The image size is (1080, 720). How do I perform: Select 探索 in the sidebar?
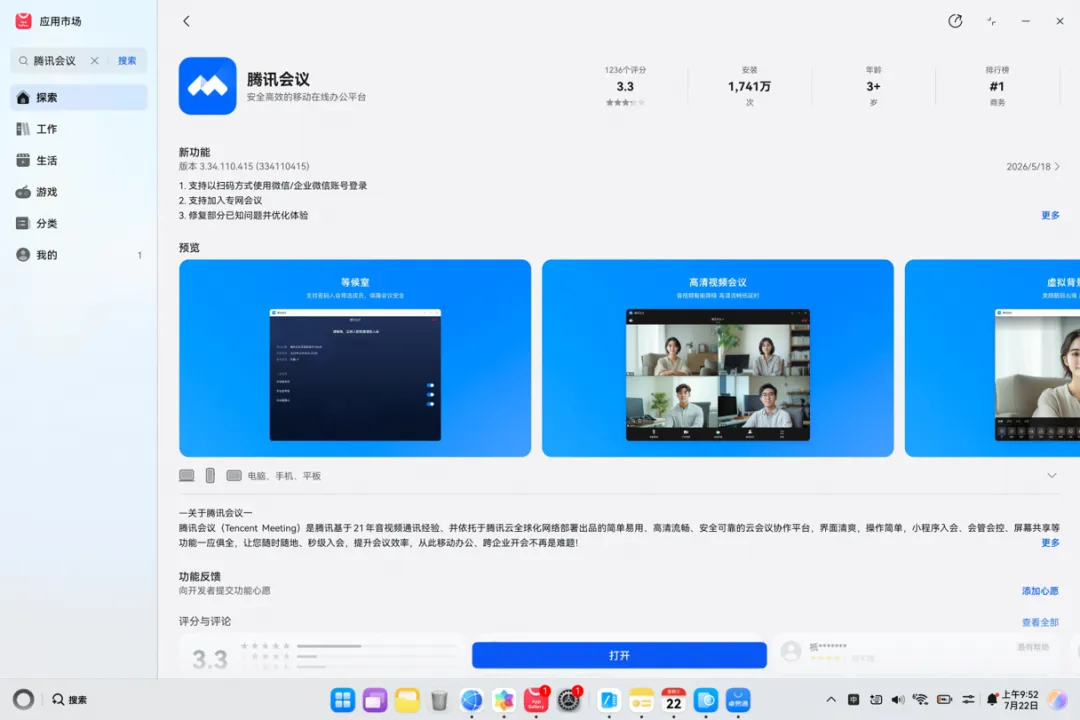coord(79,97)
